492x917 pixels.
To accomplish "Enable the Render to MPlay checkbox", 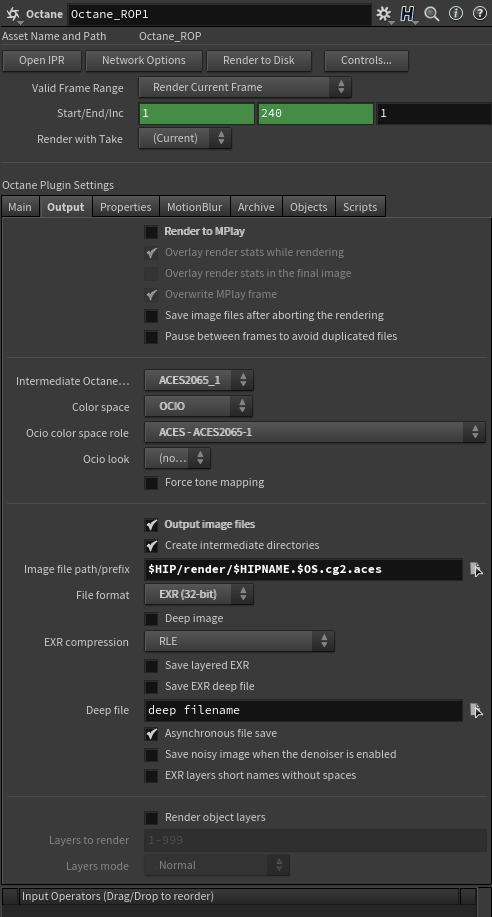I will pos(152,232).
